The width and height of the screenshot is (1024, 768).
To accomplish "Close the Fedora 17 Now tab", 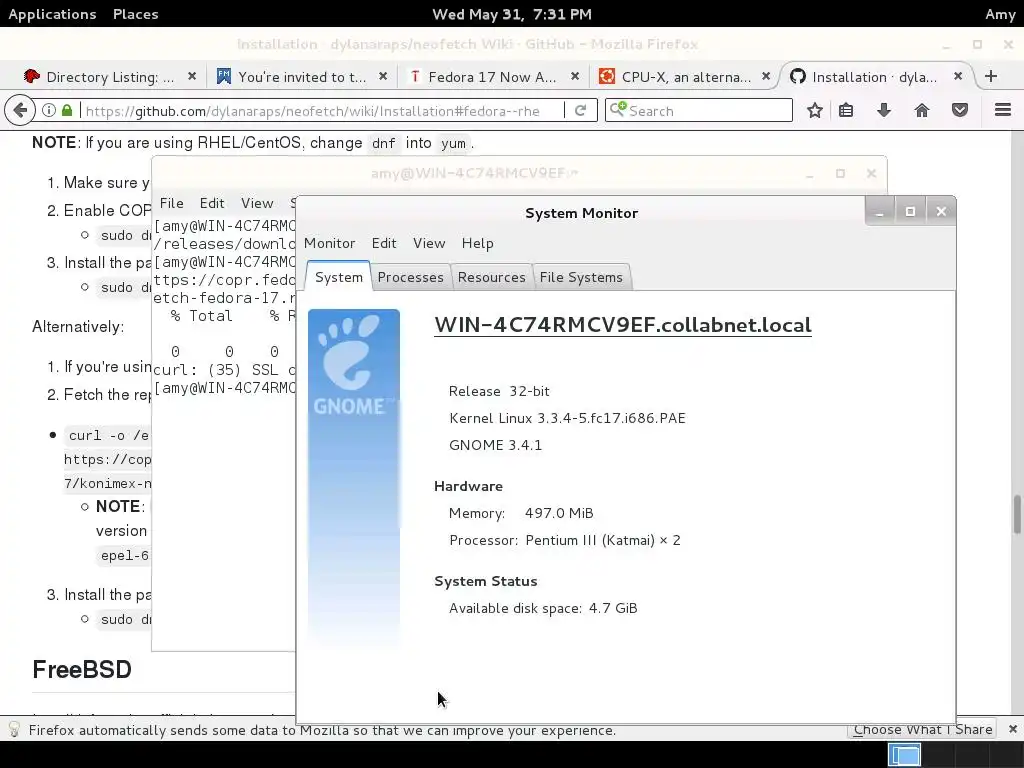I will pyautogui.click(x=575, y=76).
